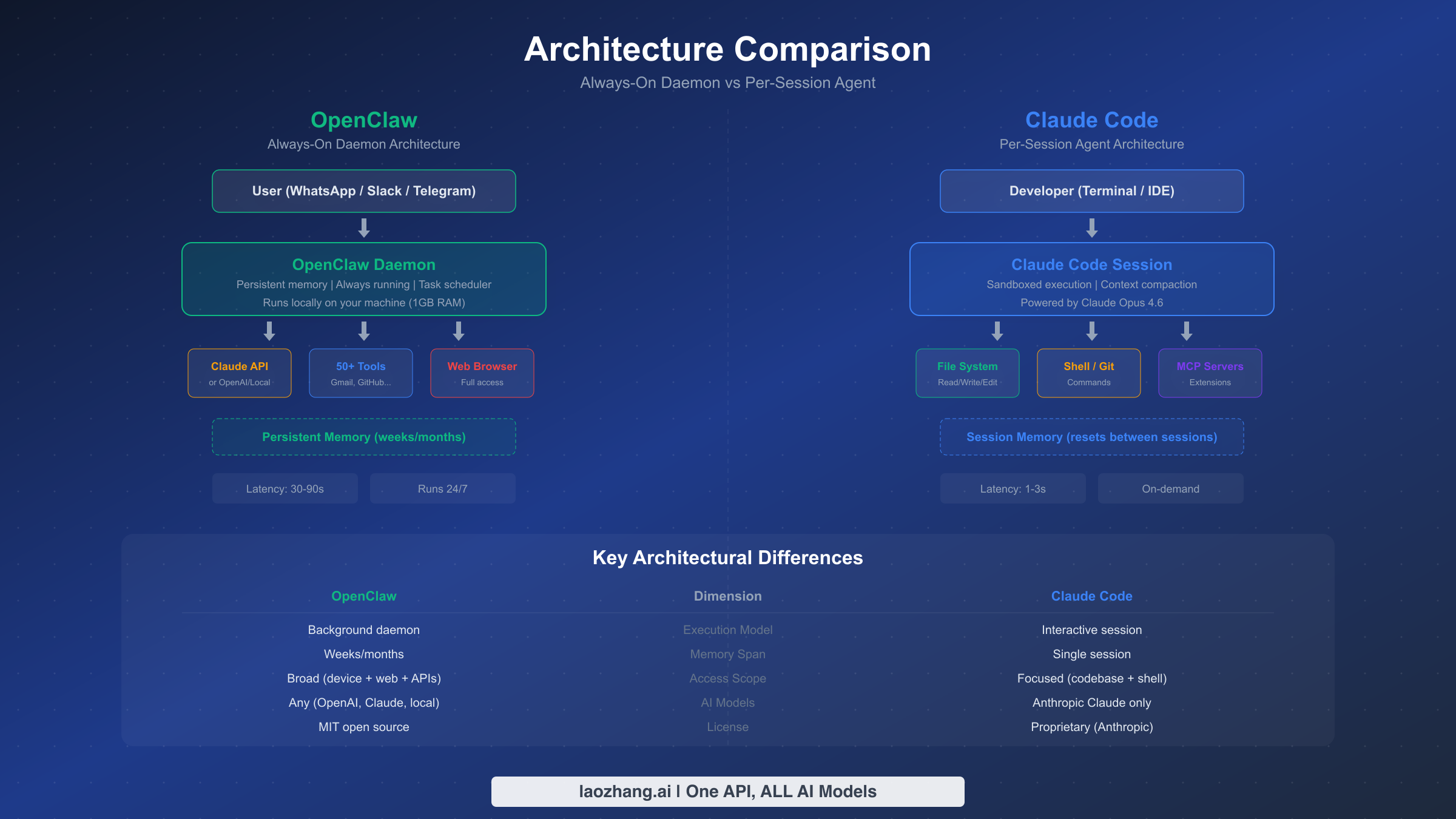Click the On-demand badge
This screenshot has width=1456, height=819.
1170,488
